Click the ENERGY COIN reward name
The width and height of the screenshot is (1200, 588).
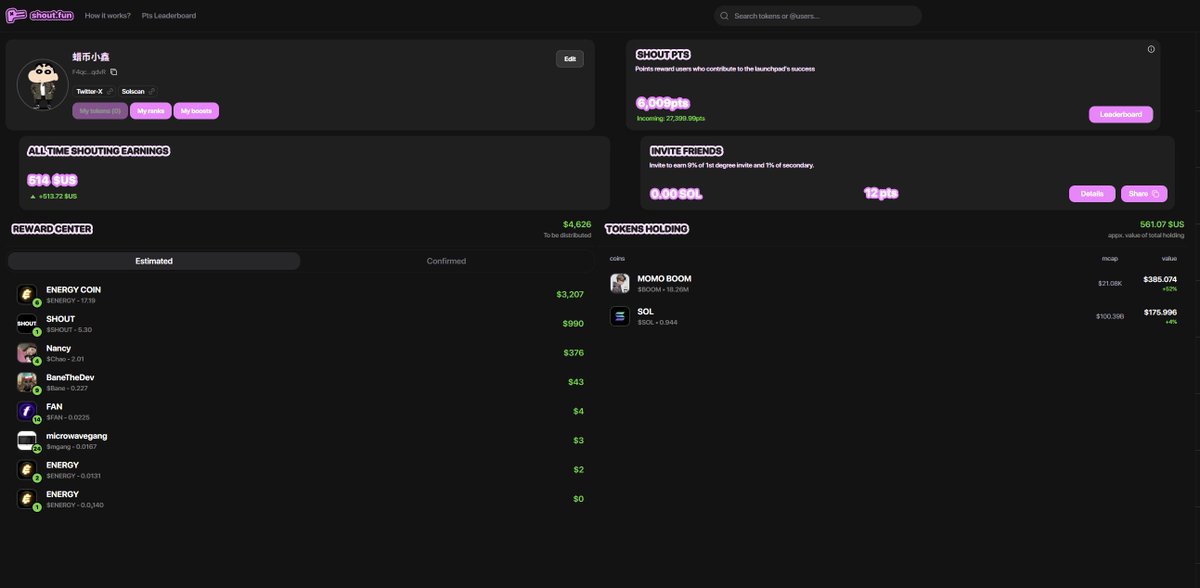[73, 290]
